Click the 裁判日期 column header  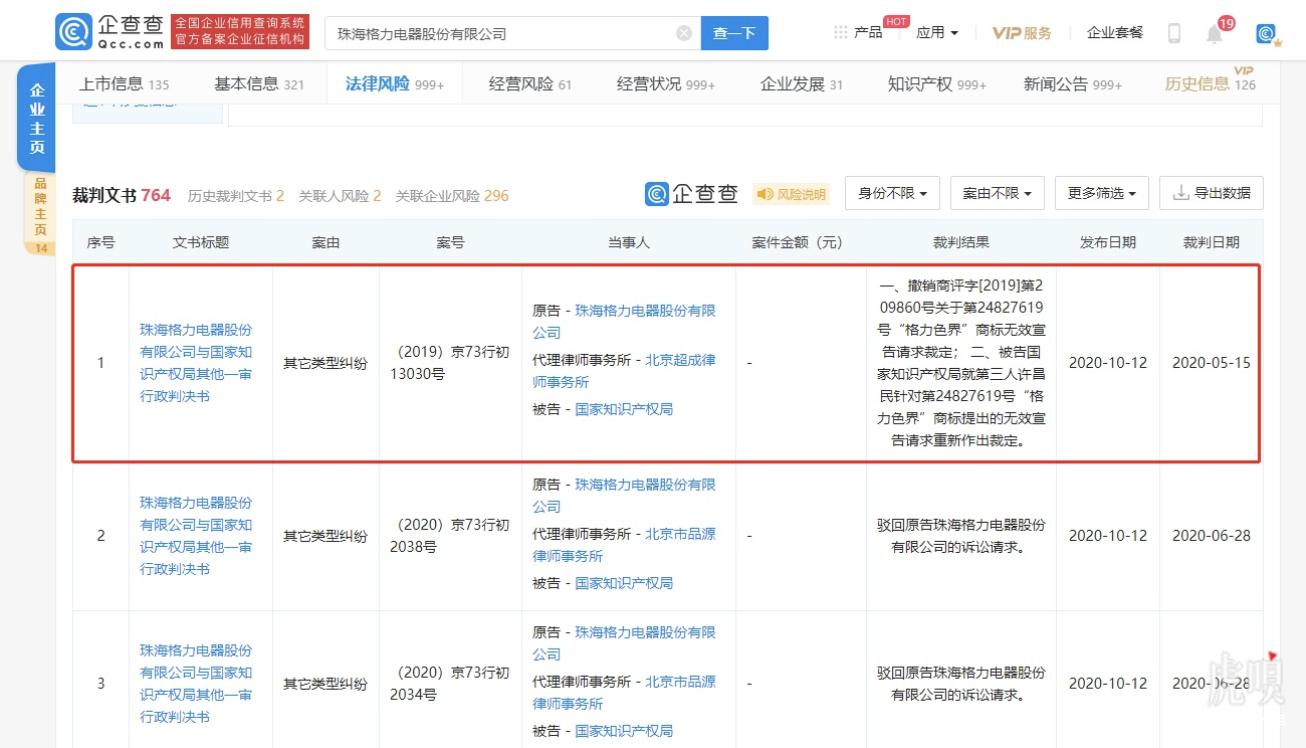1211,242
